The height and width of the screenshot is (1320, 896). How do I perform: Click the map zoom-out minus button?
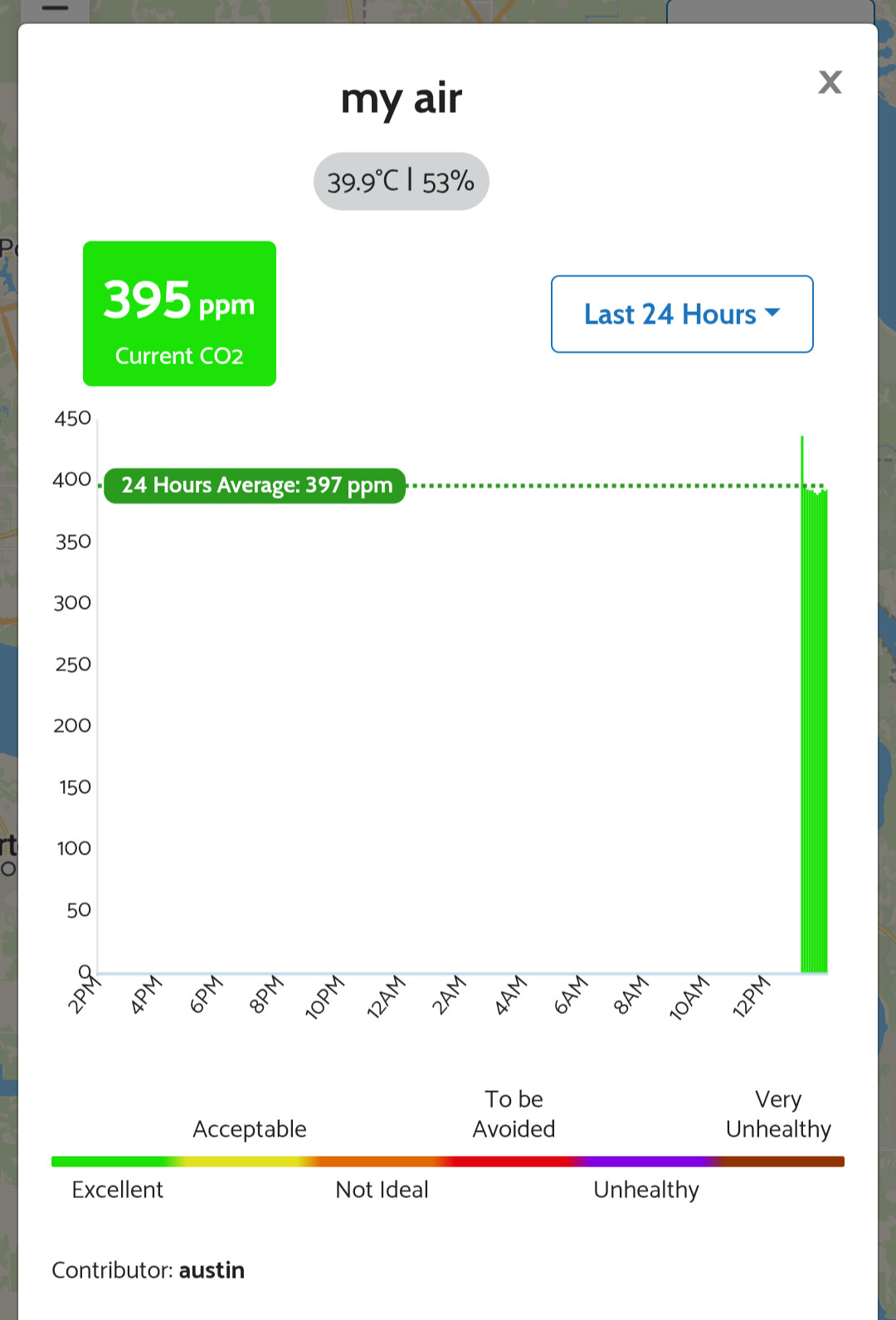55,8
